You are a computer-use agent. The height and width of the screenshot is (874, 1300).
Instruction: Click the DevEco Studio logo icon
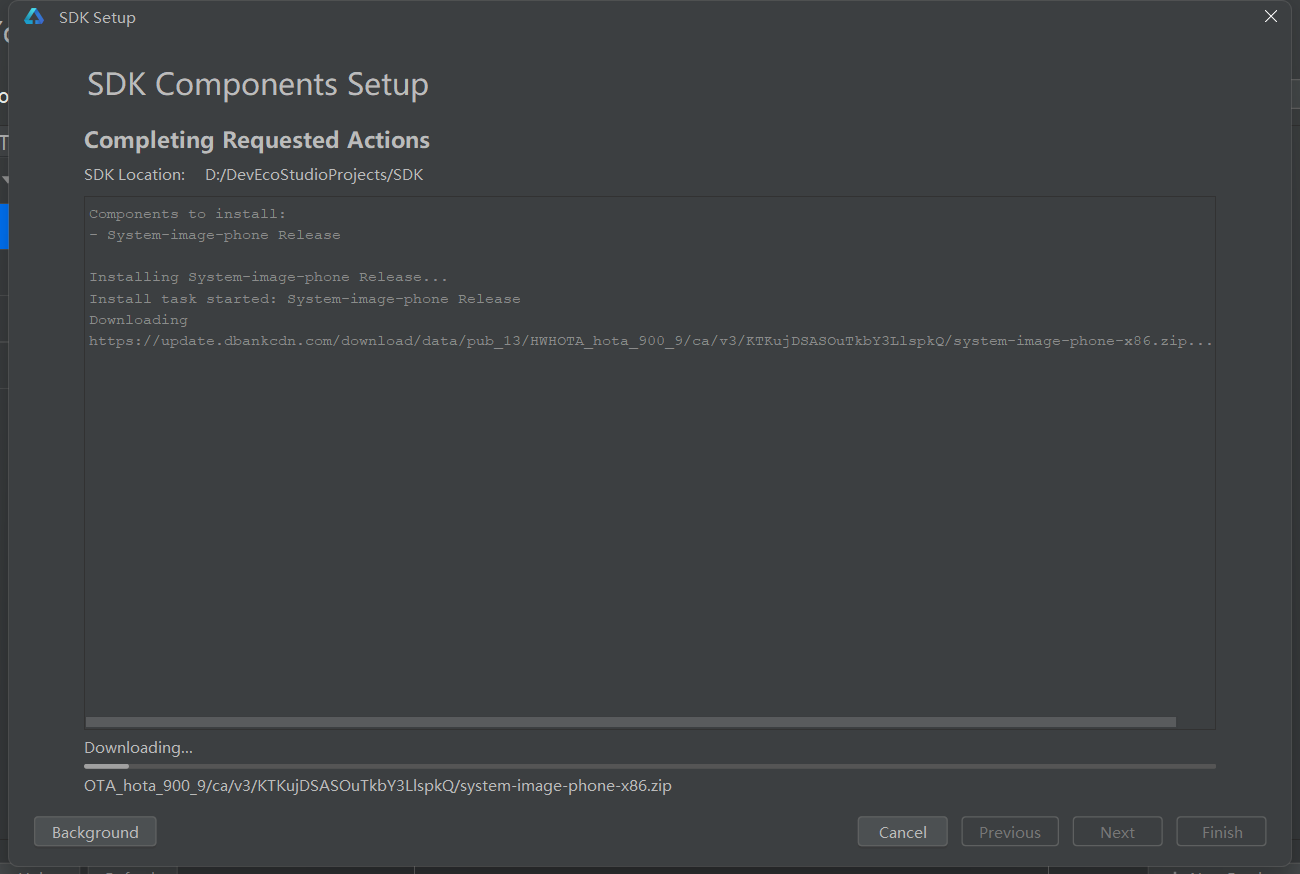[34, 17]
